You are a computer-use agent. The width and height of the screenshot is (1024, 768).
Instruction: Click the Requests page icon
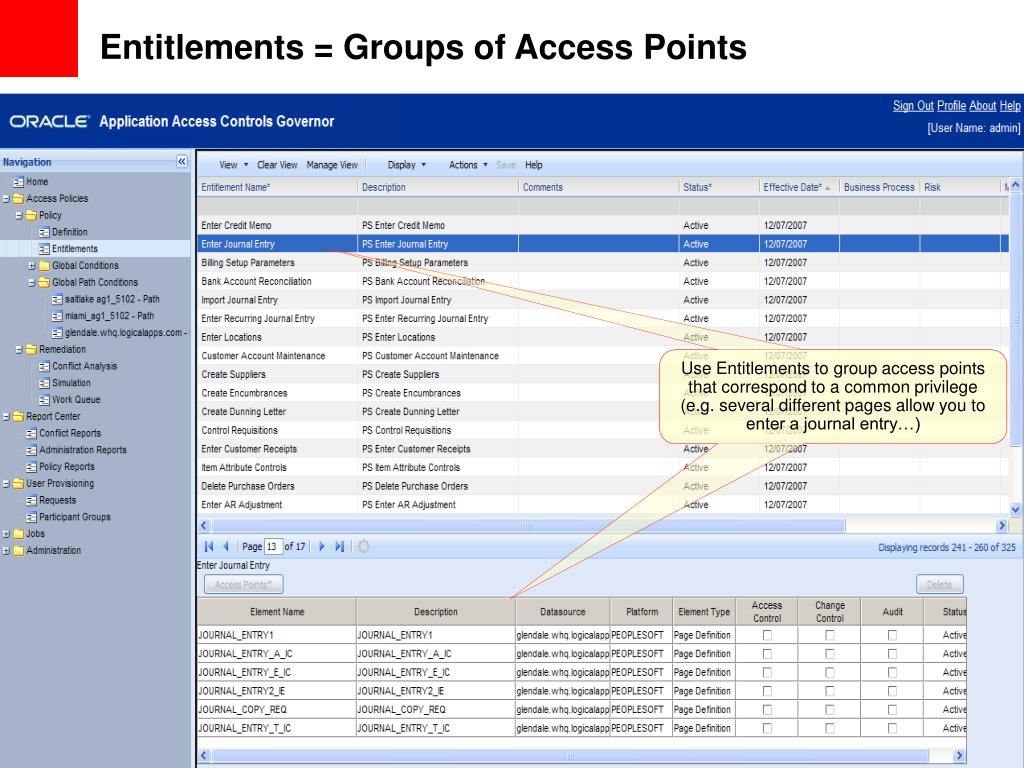pos(31,501)
